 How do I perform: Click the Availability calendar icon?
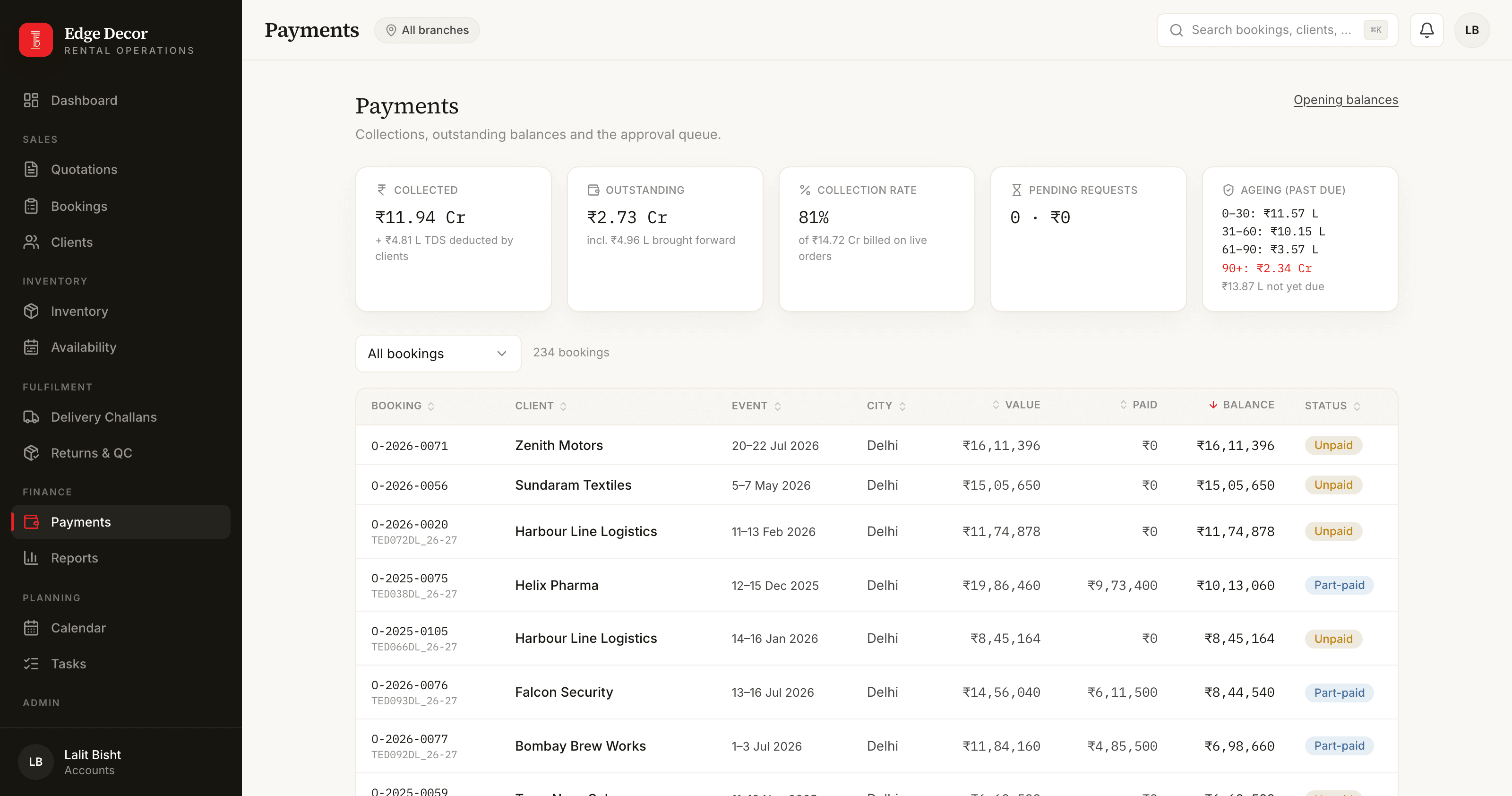click(31, 347)
